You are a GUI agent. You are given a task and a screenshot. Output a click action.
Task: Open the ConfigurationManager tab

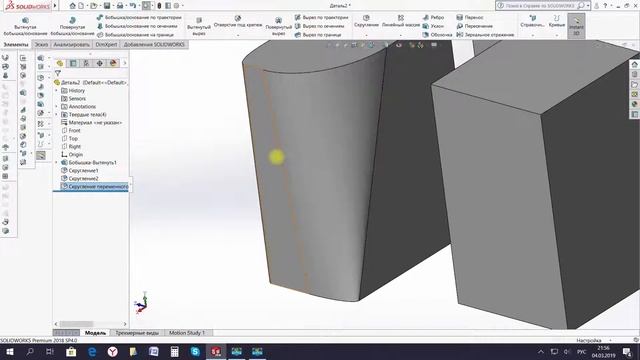tap(86, 63)
